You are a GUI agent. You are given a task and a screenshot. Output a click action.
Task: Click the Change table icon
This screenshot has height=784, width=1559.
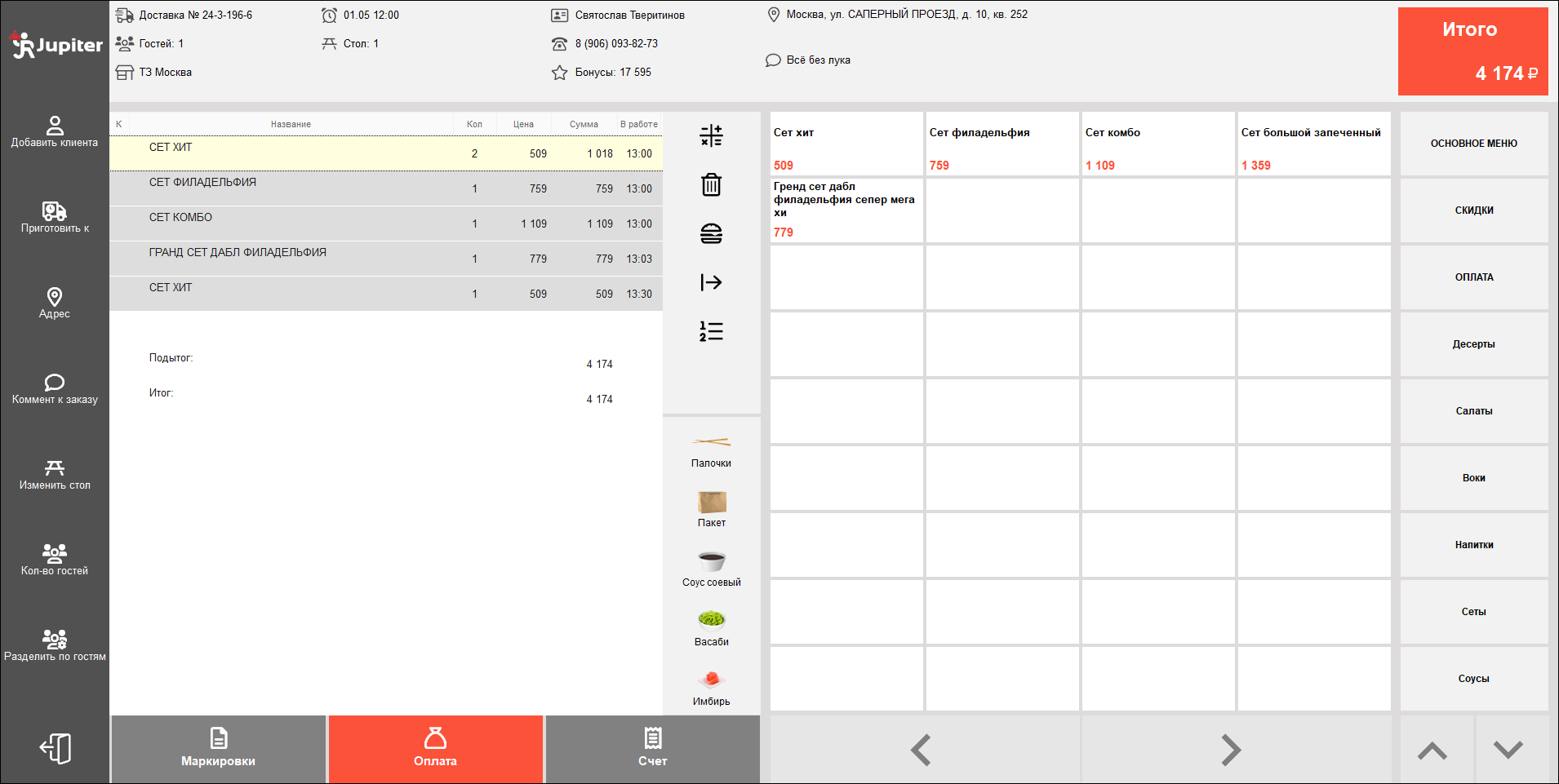pos(55,468)
